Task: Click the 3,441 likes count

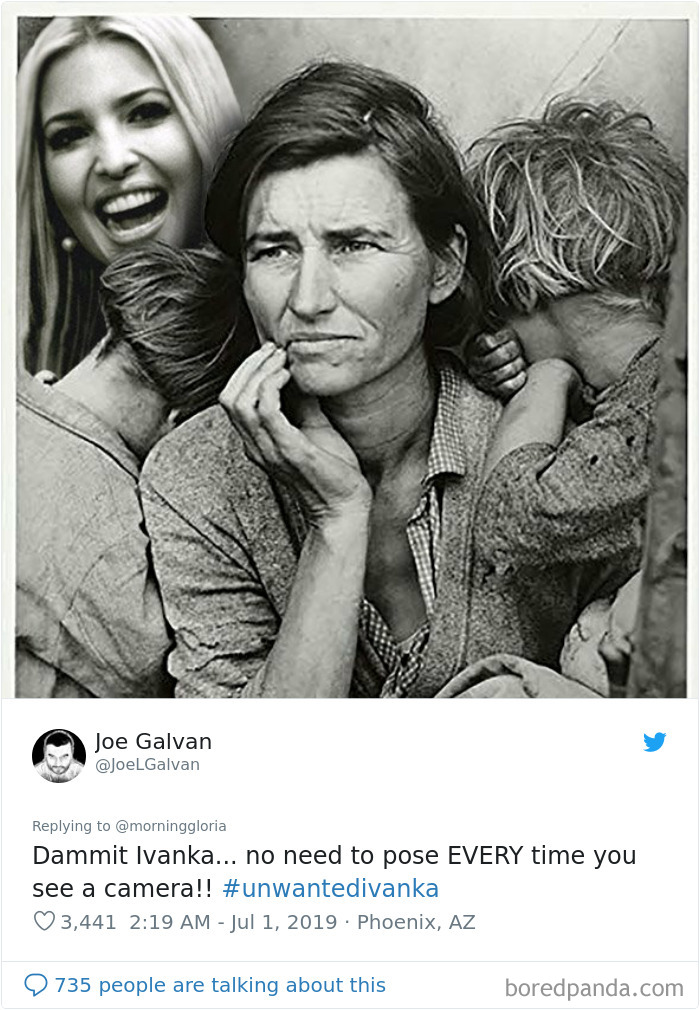Action: [x=88, y=922]
